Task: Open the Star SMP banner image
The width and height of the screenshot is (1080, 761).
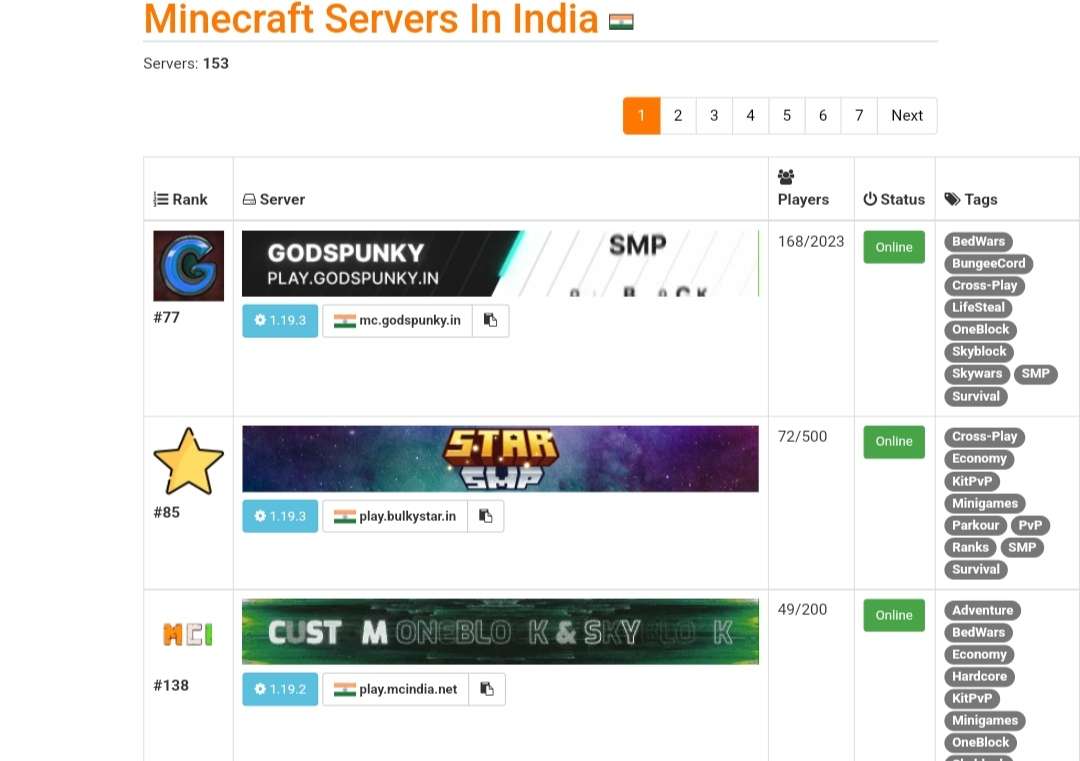Action: click(x=500, y=459)
